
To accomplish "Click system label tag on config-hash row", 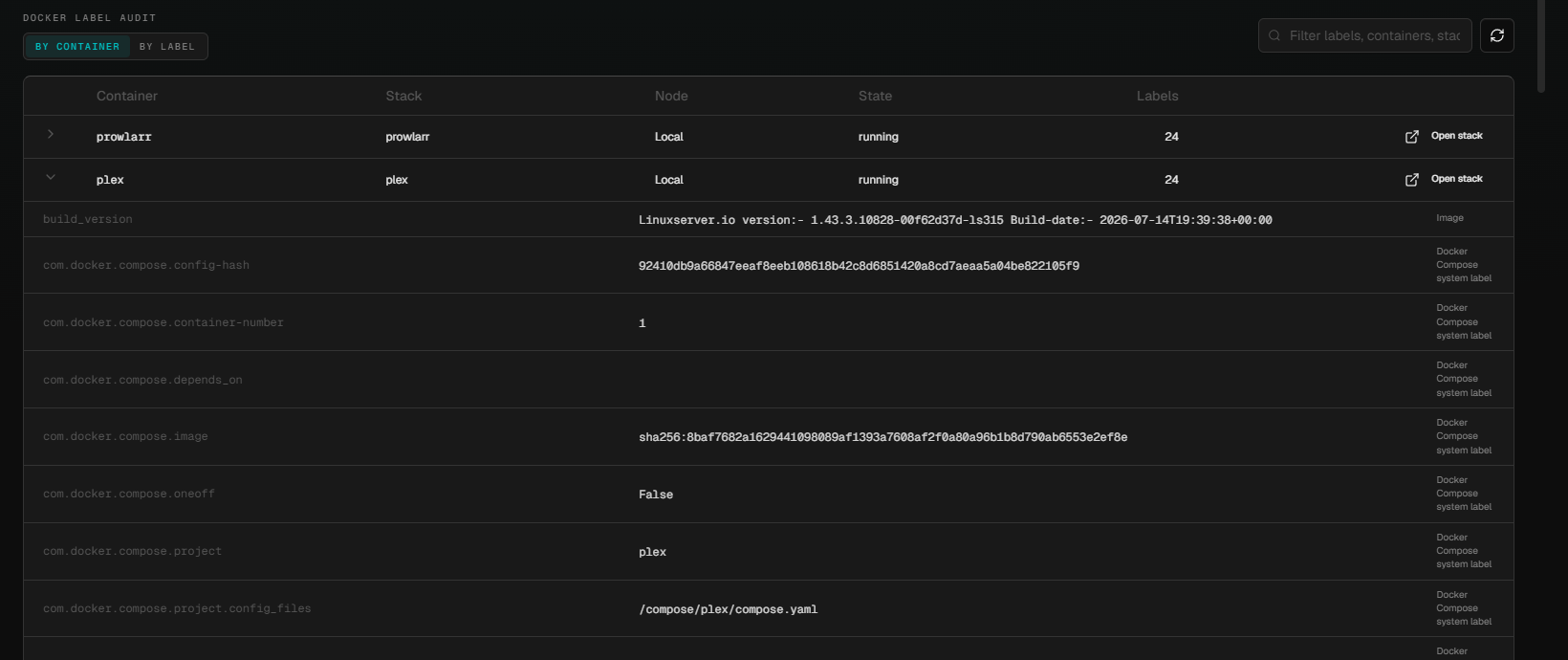I will [1464, 265].
